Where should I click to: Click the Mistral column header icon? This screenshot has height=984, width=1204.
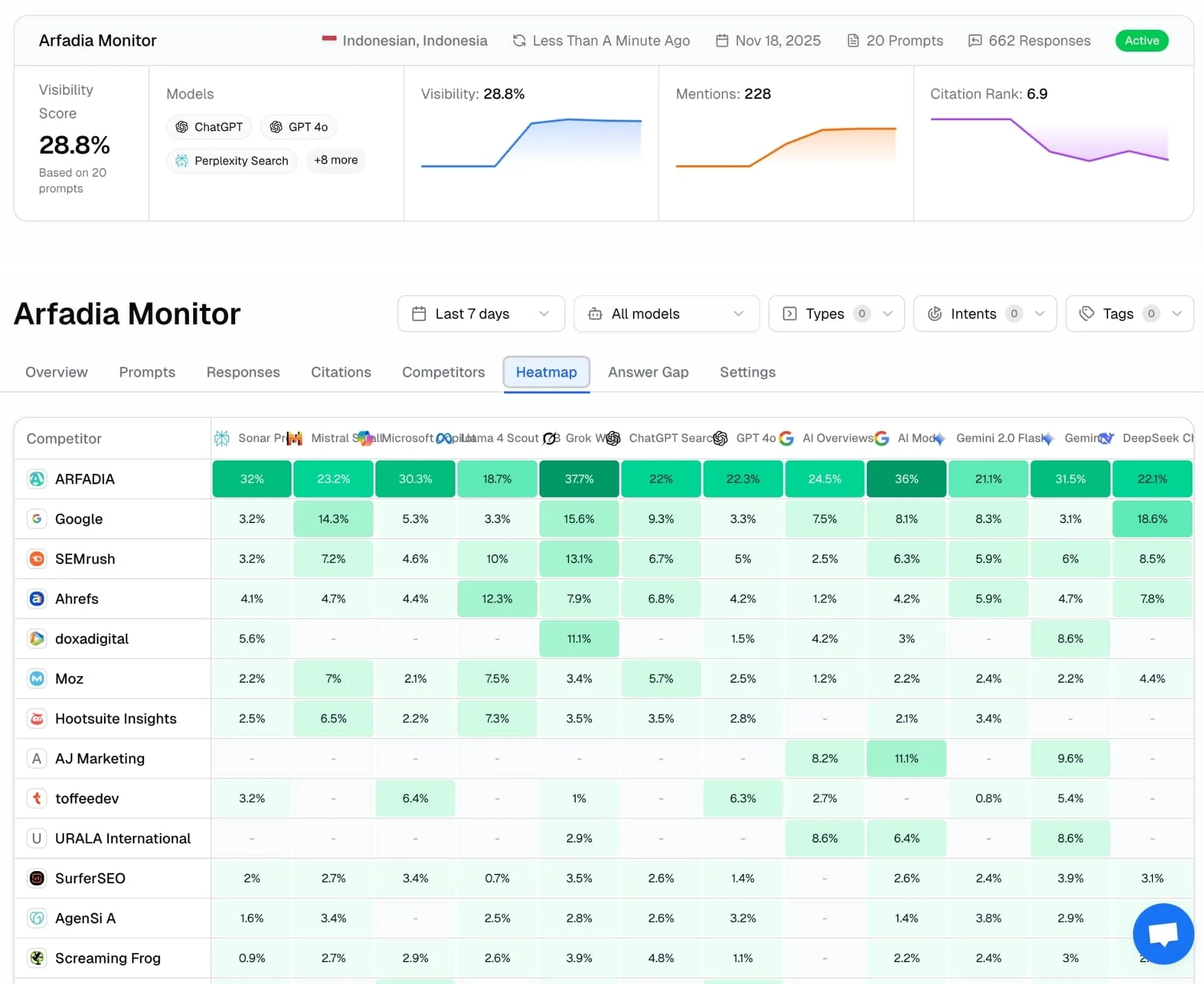(294, 438)
